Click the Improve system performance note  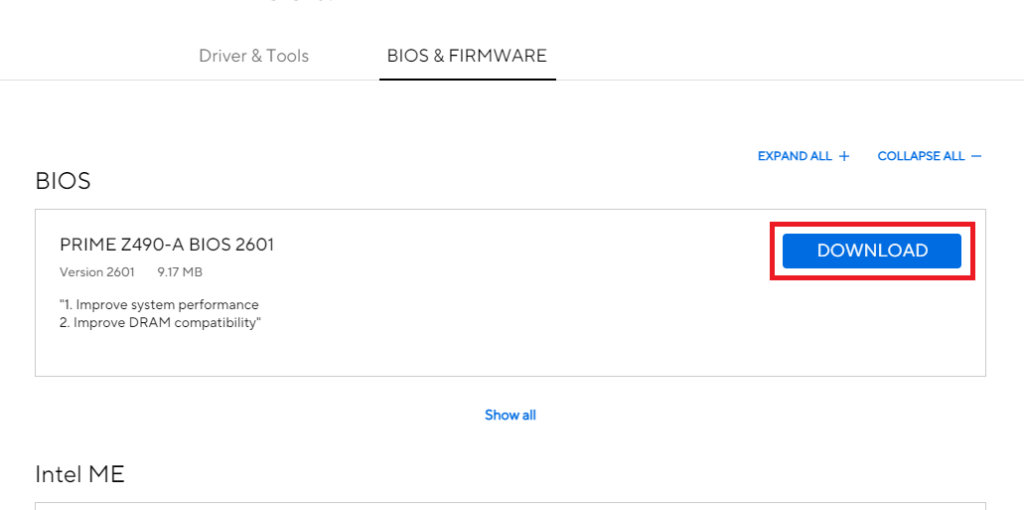tap(160, 305)
